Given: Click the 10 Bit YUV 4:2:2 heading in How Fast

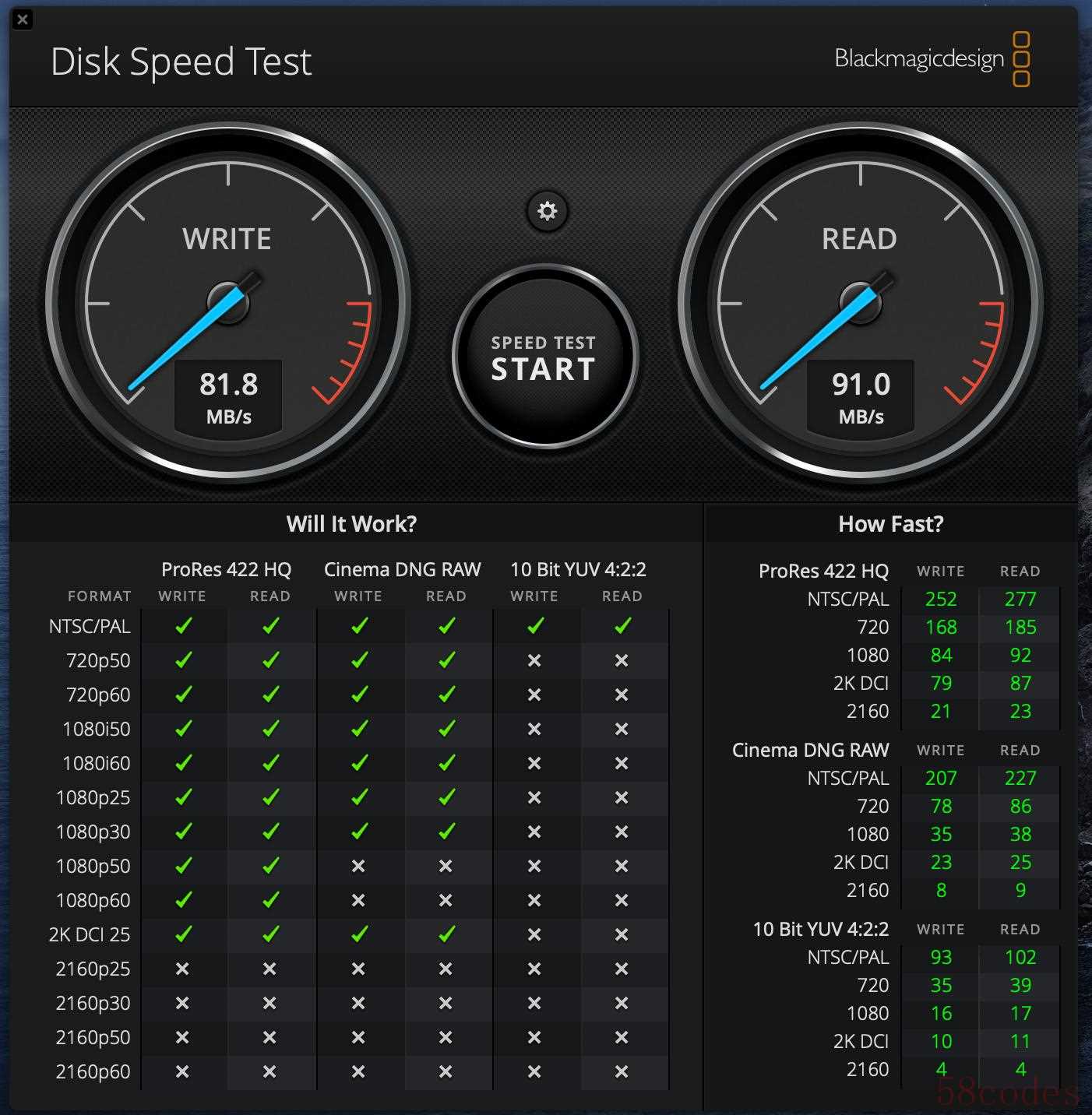Looking at the screenshot, I should click(x=821, y=929).
